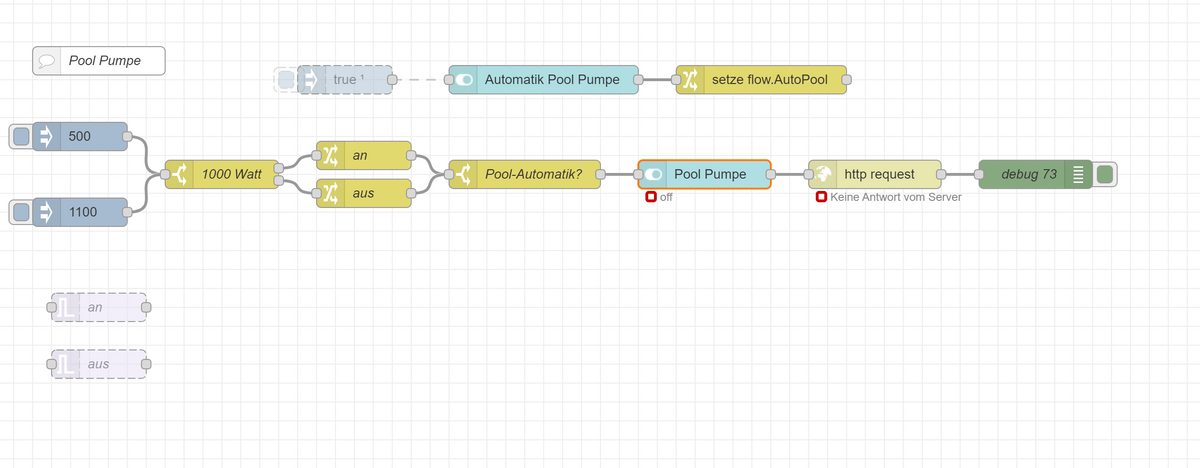Click the trigger icon on the disabled 'aus' node
1200x468 pixels.
(x=66, y=364)
